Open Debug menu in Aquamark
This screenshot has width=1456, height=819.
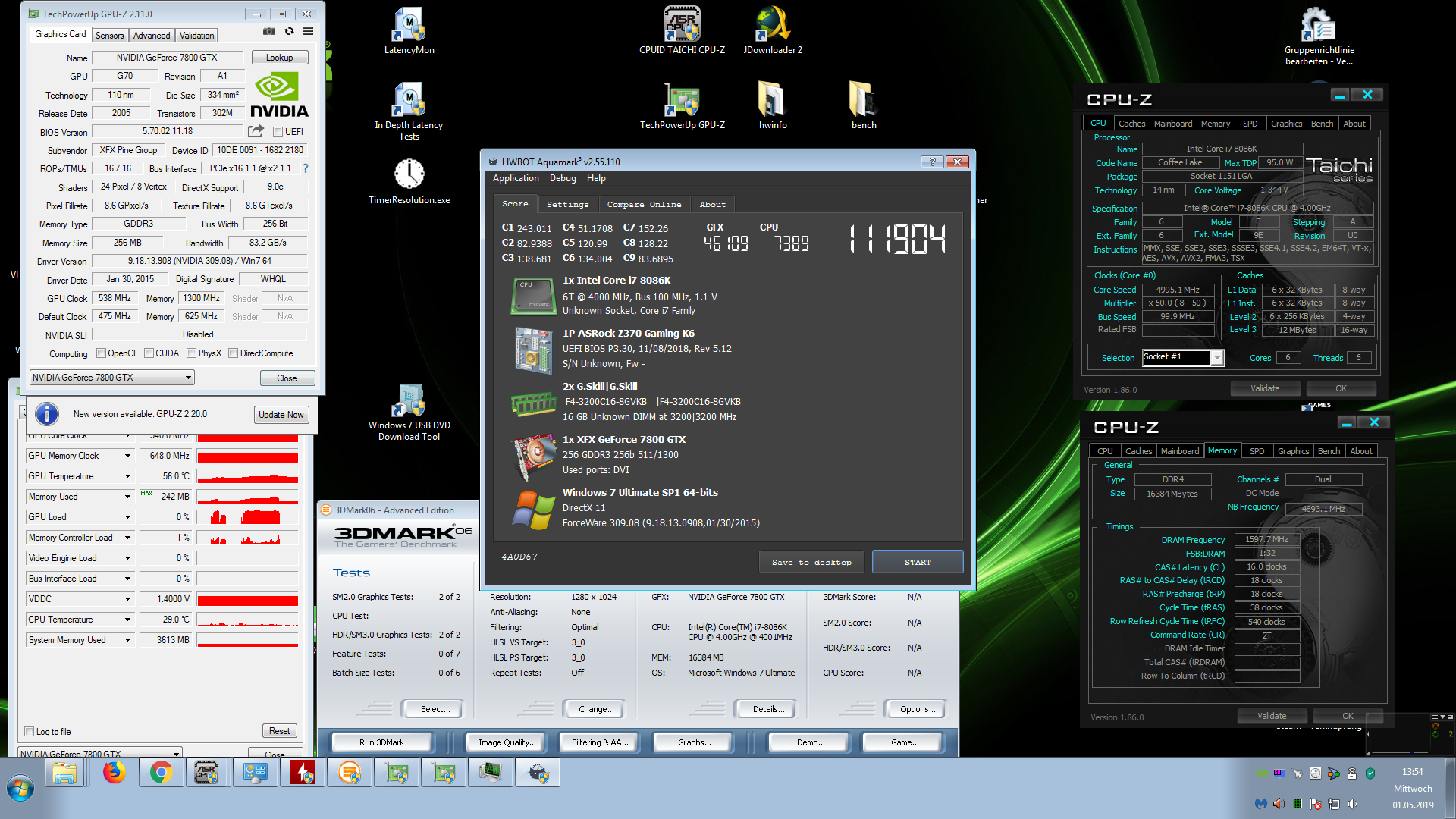(563, 178)
